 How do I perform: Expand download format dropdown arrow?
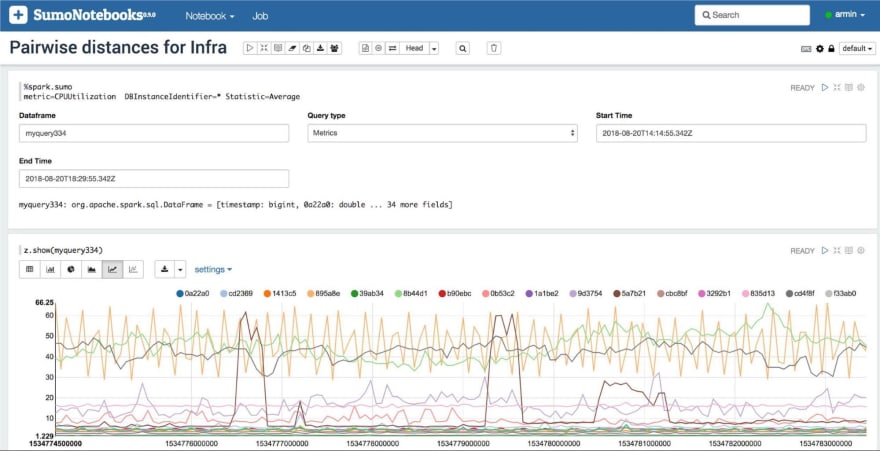[180, 269]
